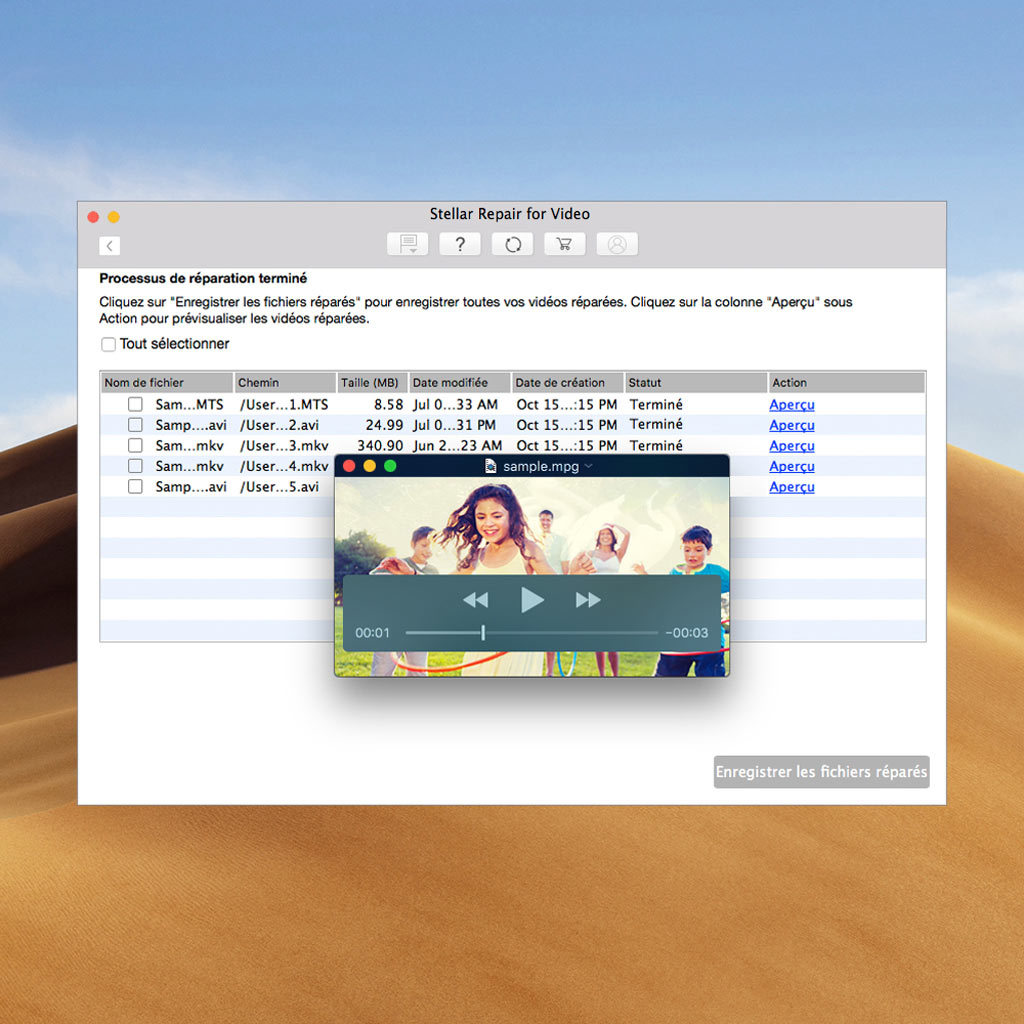Image resolution: width=1024 pixels, height=1024 pixels.
Task: Open Help with the question mark icon
Action: tap(460, 244)
